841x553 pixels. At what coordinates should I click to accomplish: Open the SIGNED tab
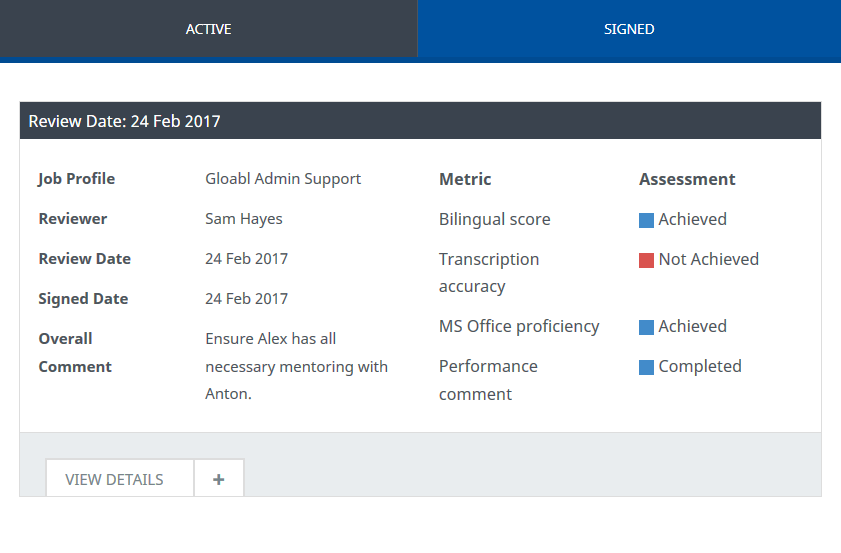tap(629, 29)
